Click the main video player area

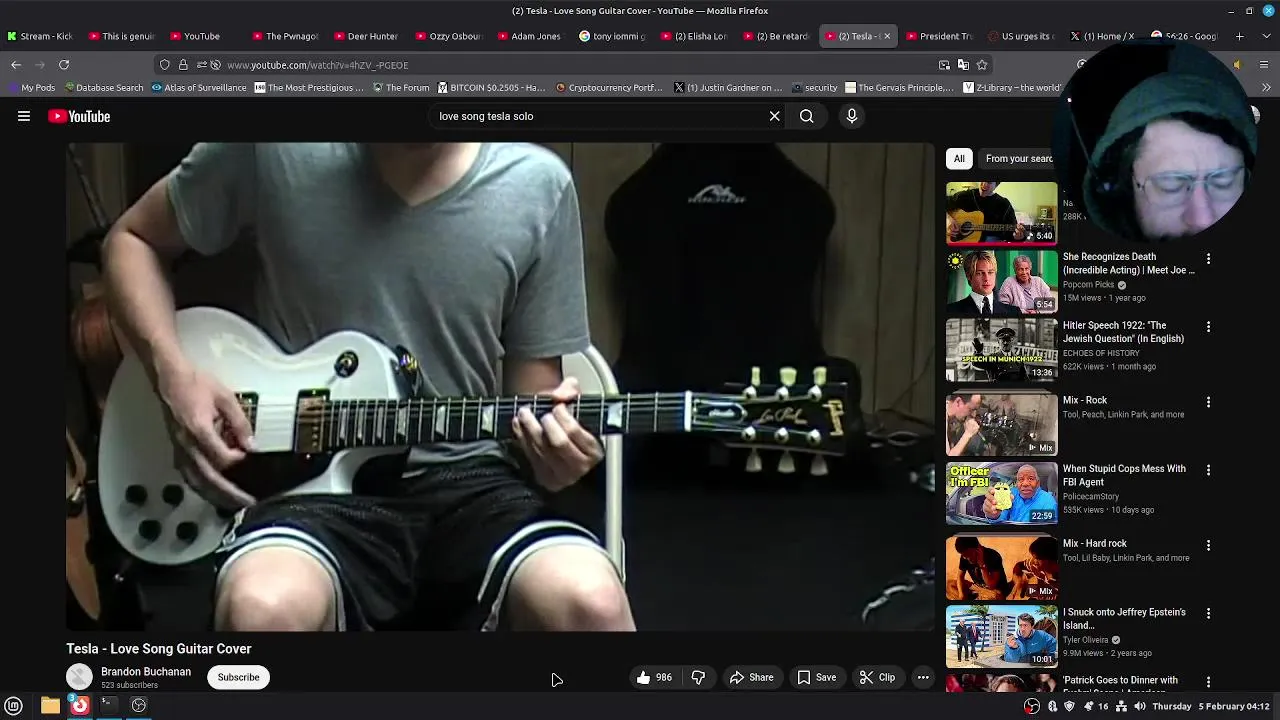pos(500,387)
